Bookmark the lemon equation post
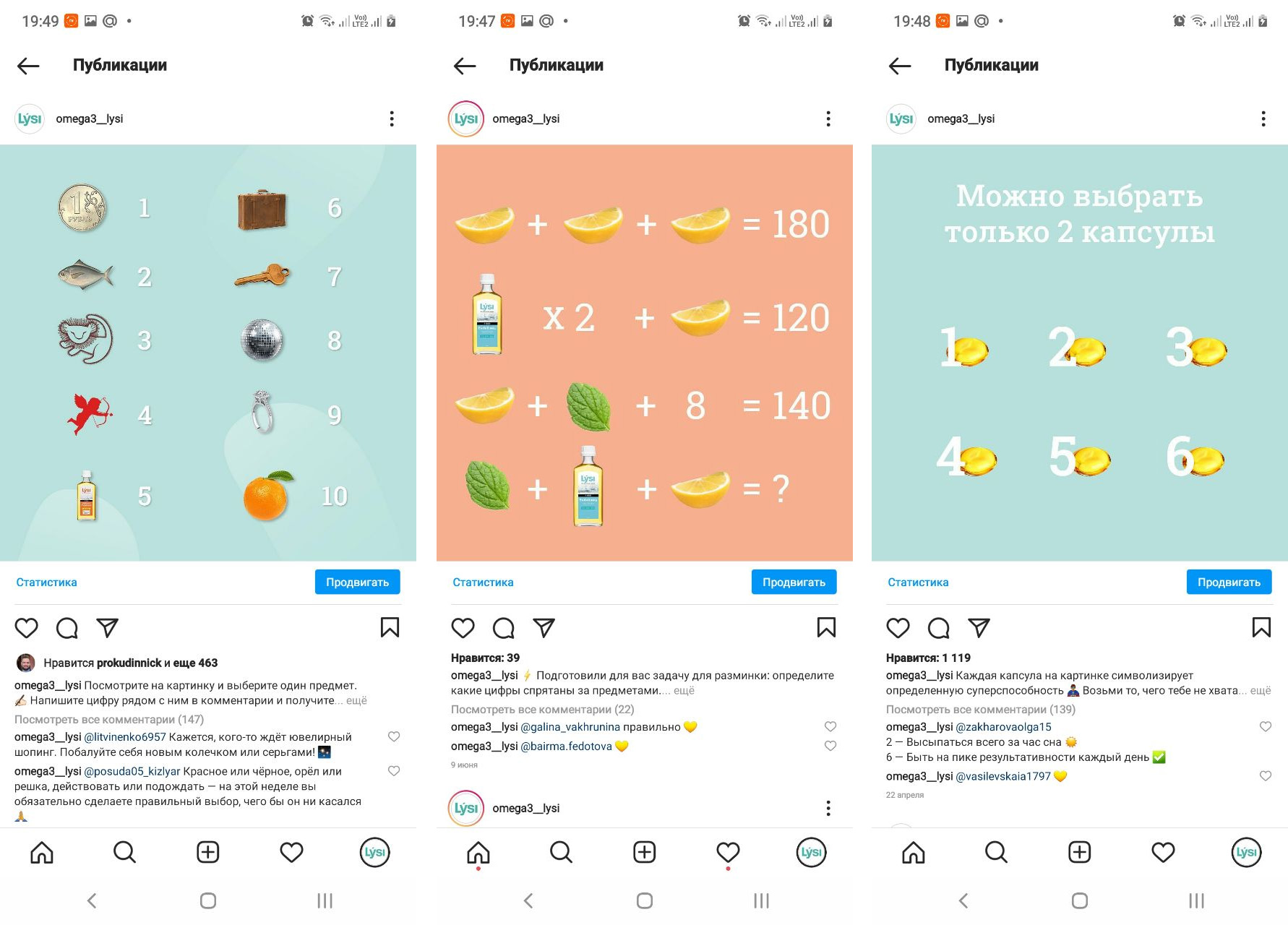This screenshot has height=925, width=1288. pos(826,627)
